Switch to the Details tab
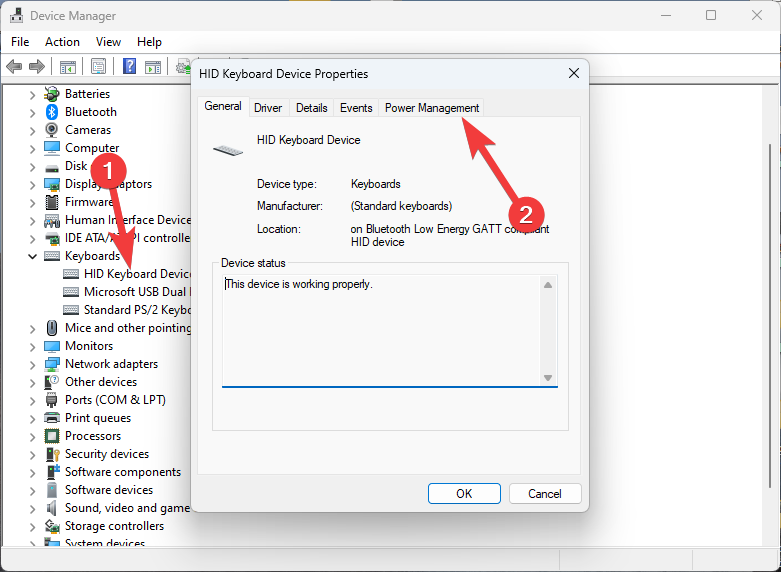 (312, 108)
